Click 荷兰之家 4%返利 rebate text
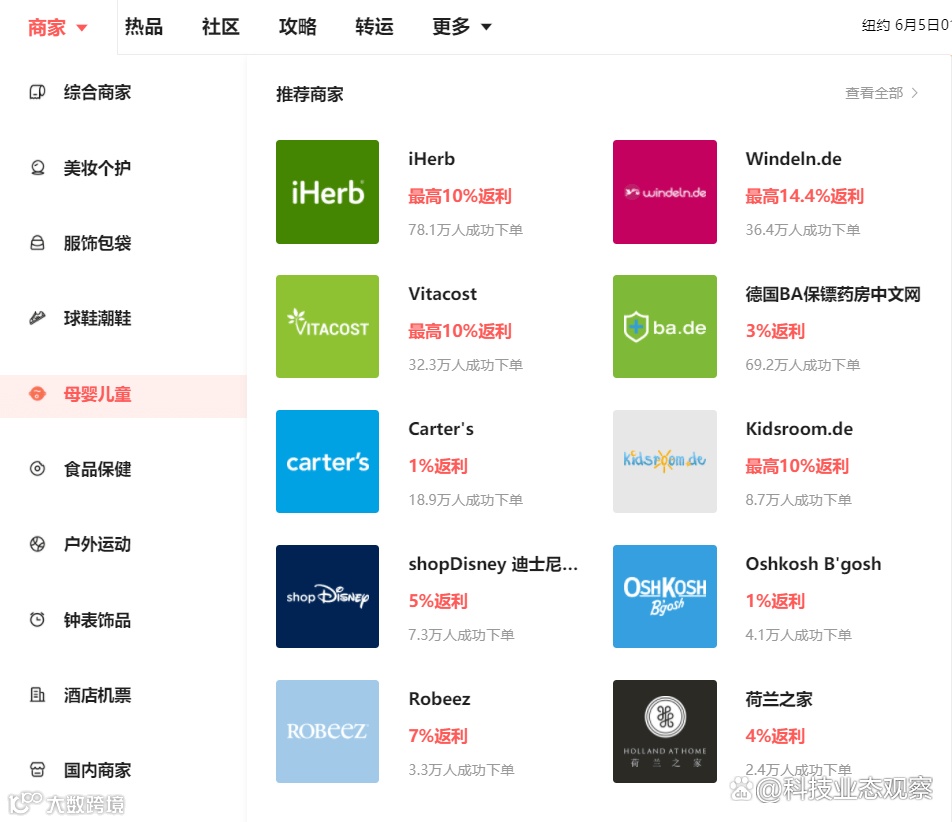952x822 pixels. pyautogui.click(x=775, y=736)
